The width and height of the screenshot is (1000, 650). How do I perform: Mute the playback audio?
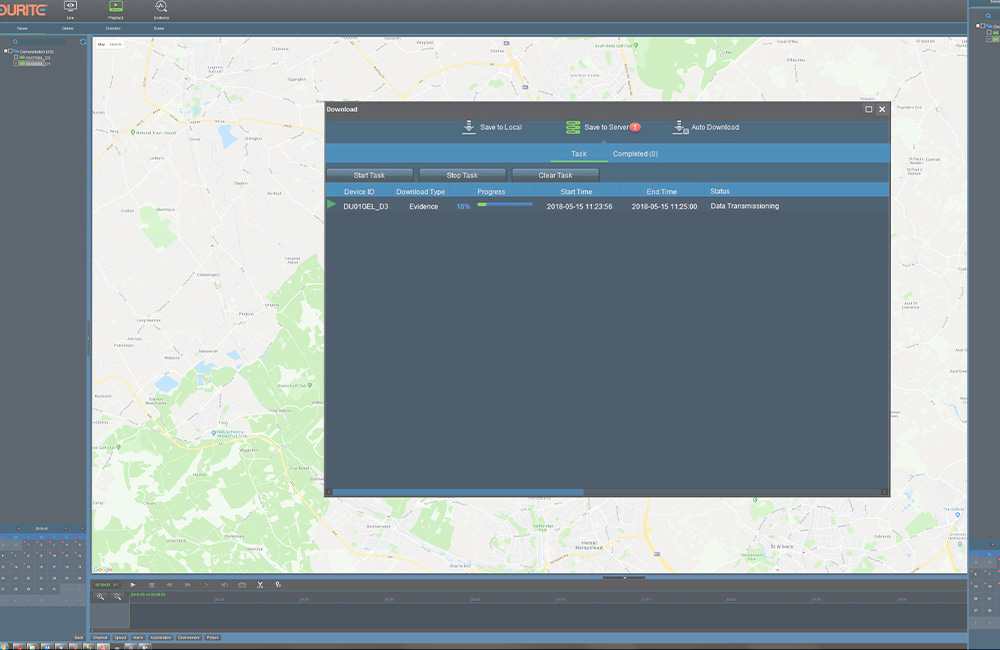(x=223, y=584)
